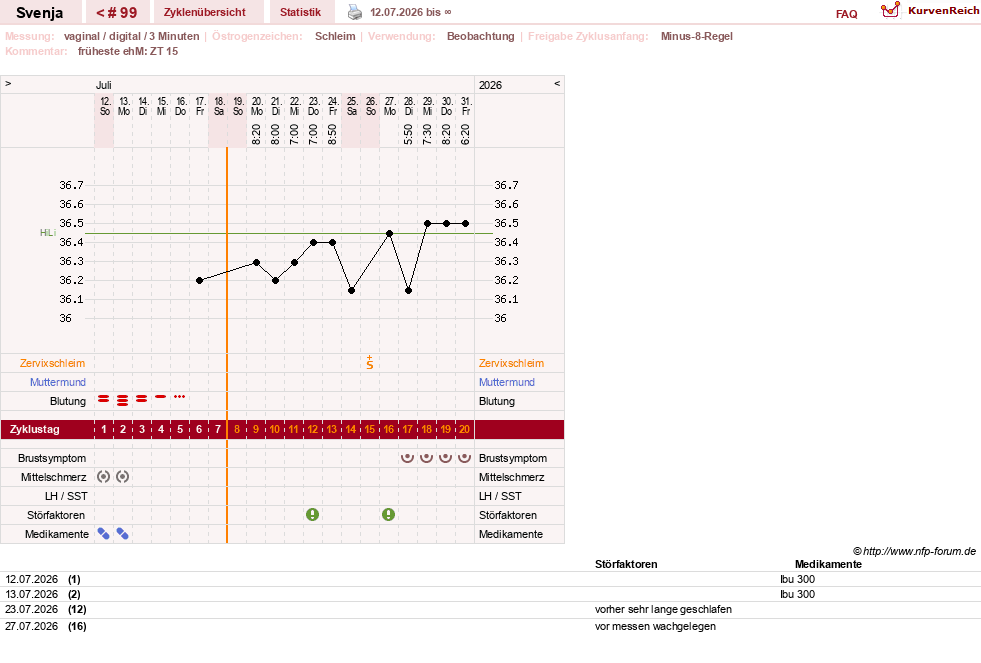Click the HiLi label at left of chart
The image size is (981, 663).
click(x=48, y=233)
